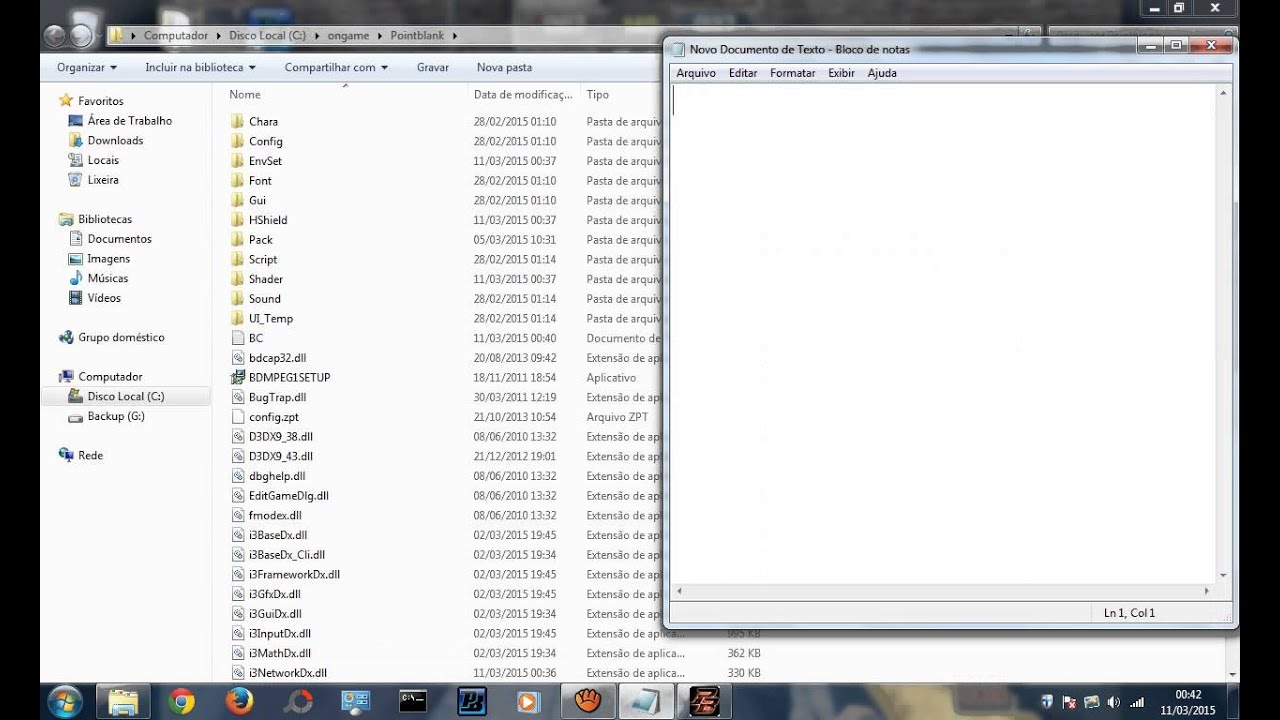Select the HShield folder icon
The height and width of the screenshot is (720, 1280).
click(238, 220)
